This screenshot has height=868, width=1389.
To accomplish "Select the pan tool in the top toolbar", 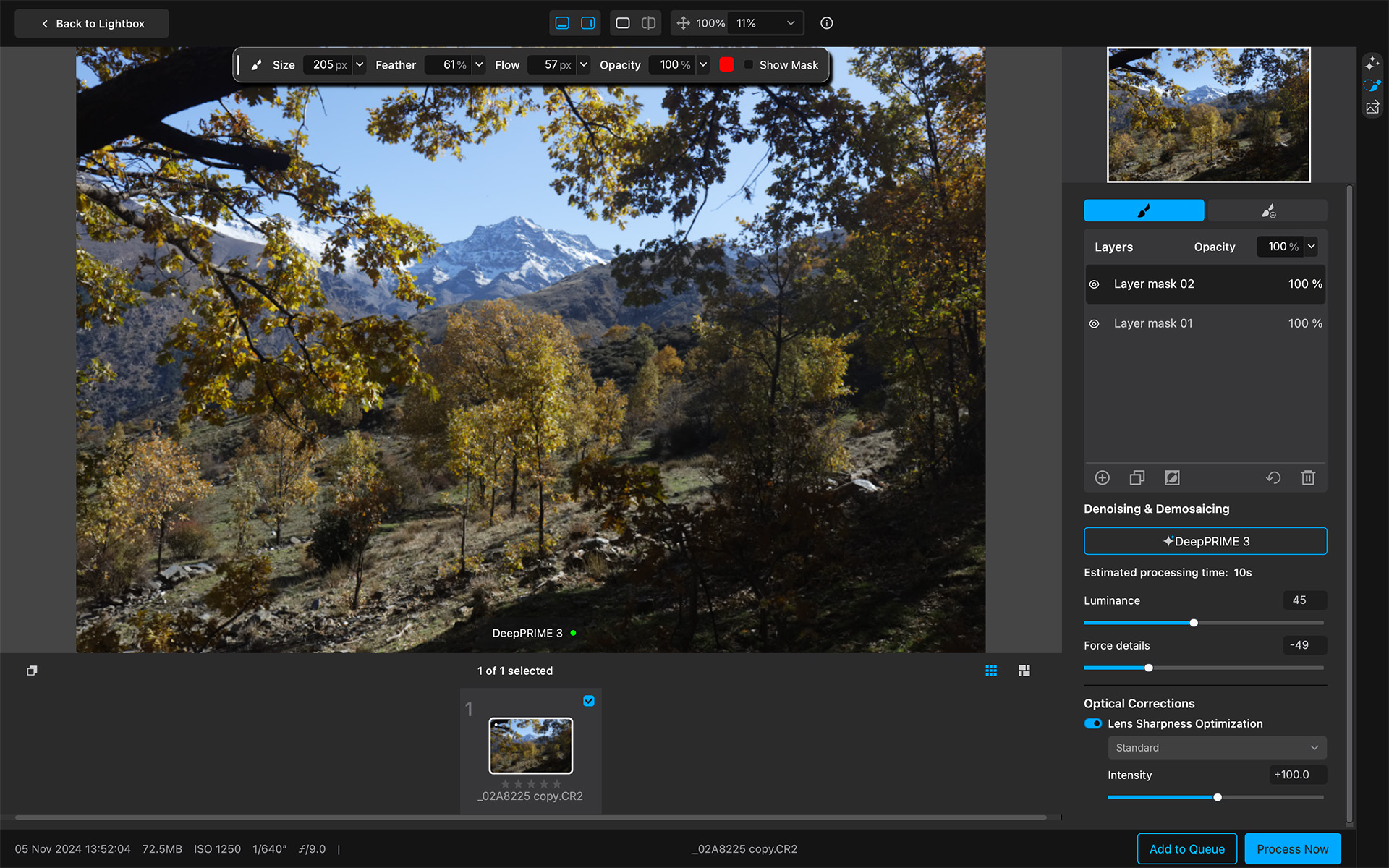I will pos(683,22).
